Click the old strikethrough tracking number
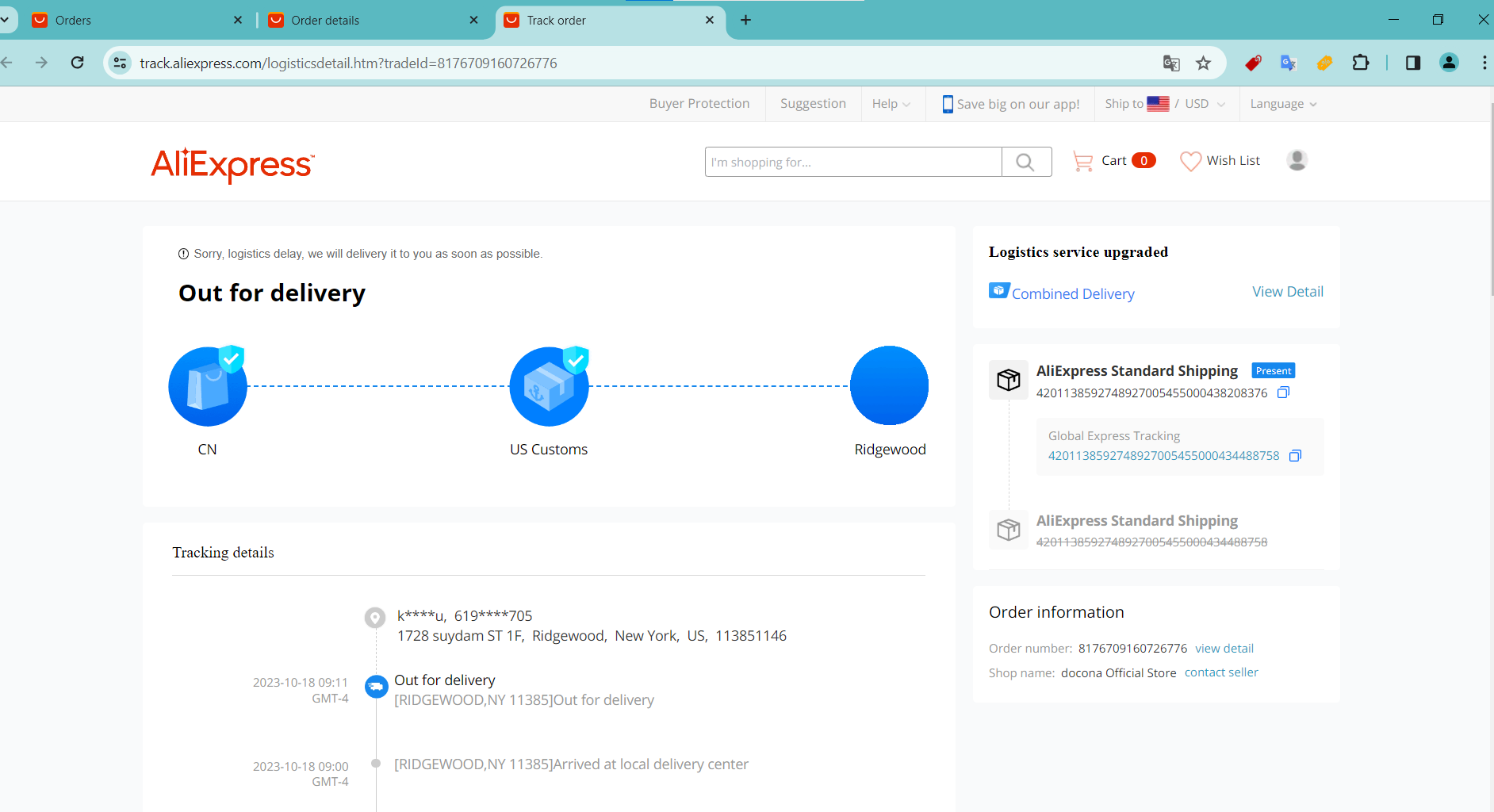Viewport: 1494px width, 812px height. pyautogui.click(x=1151, y=542)
